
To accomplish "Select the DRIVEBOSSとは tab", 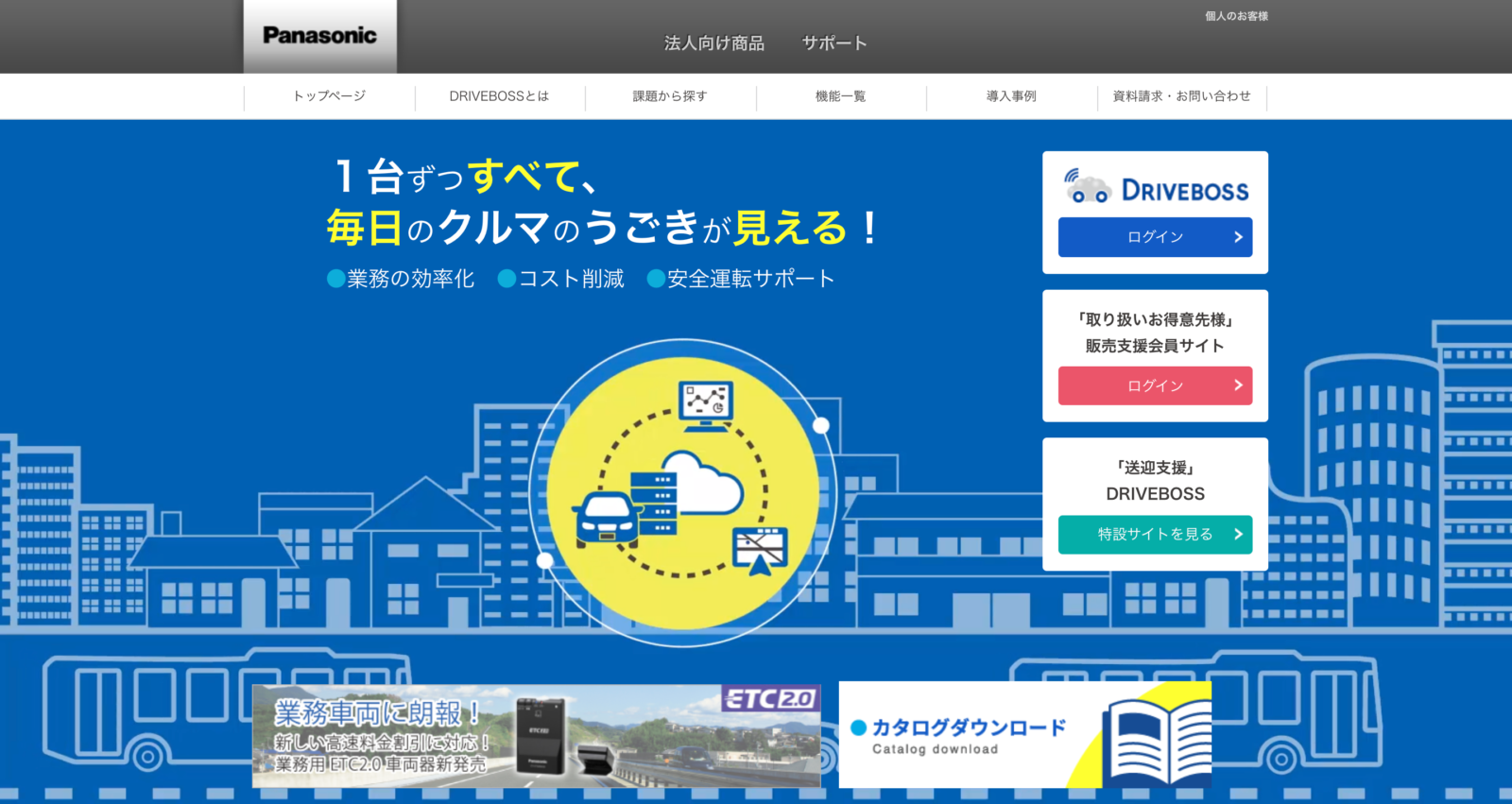I will coord(499,96).
